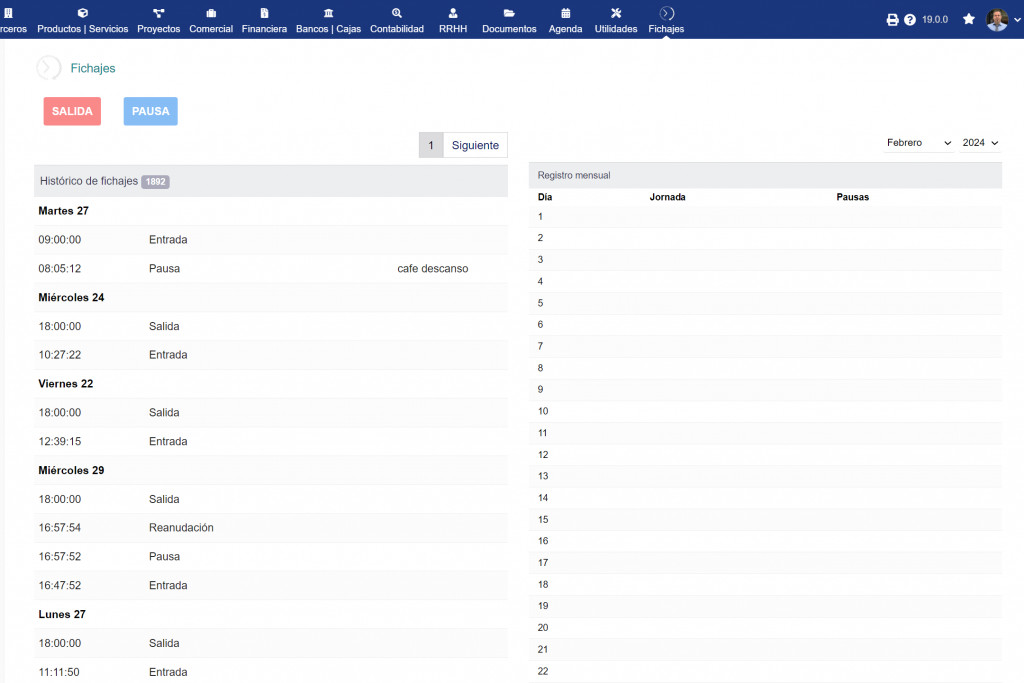Image resolution: width=1024 pixels, height=683 pixels.
Task: Click the bookmarks star icon
Action: 968,19
